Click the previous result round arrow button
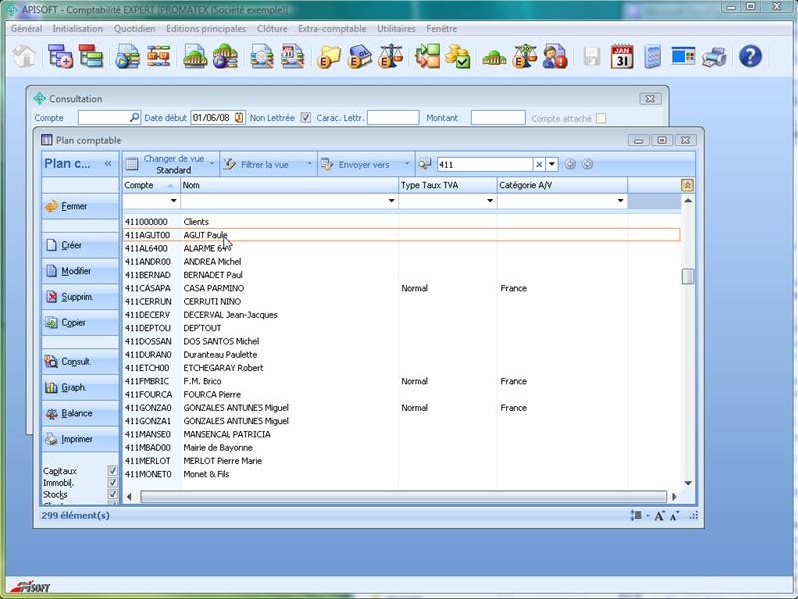 click(x=570, y=164)
